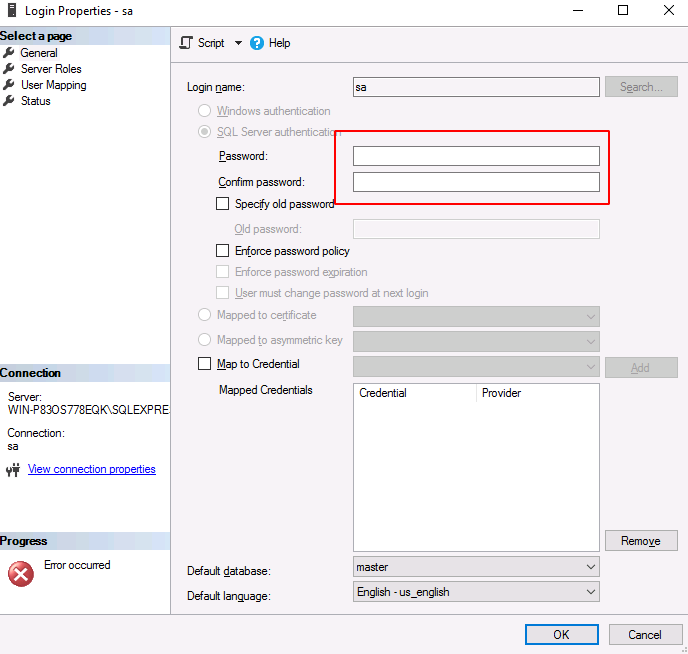Viewport: 688px width, 654px height.
Task: Click the Confirm password input field
Action: pyautogui.click(x=476, y=182)
